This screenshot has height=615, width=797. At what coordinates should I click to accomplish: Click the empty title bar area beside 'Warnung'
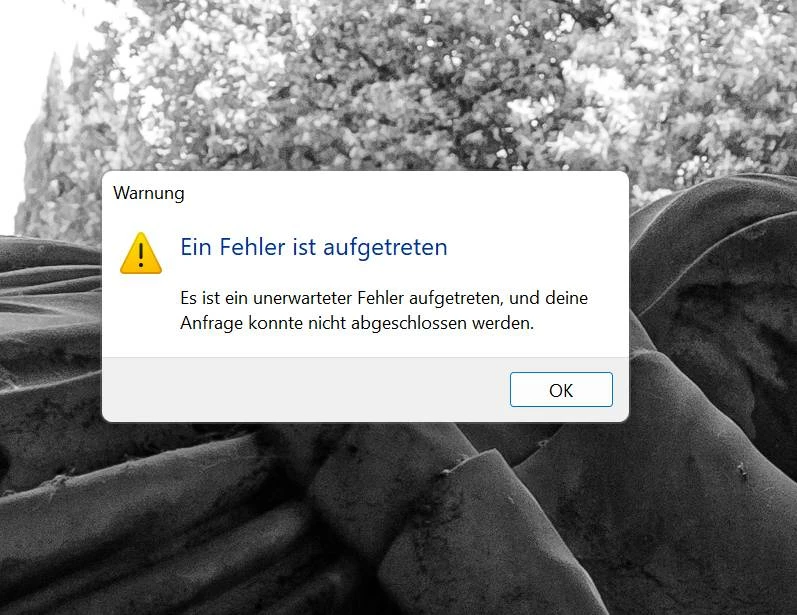click(x=402, y=193)
